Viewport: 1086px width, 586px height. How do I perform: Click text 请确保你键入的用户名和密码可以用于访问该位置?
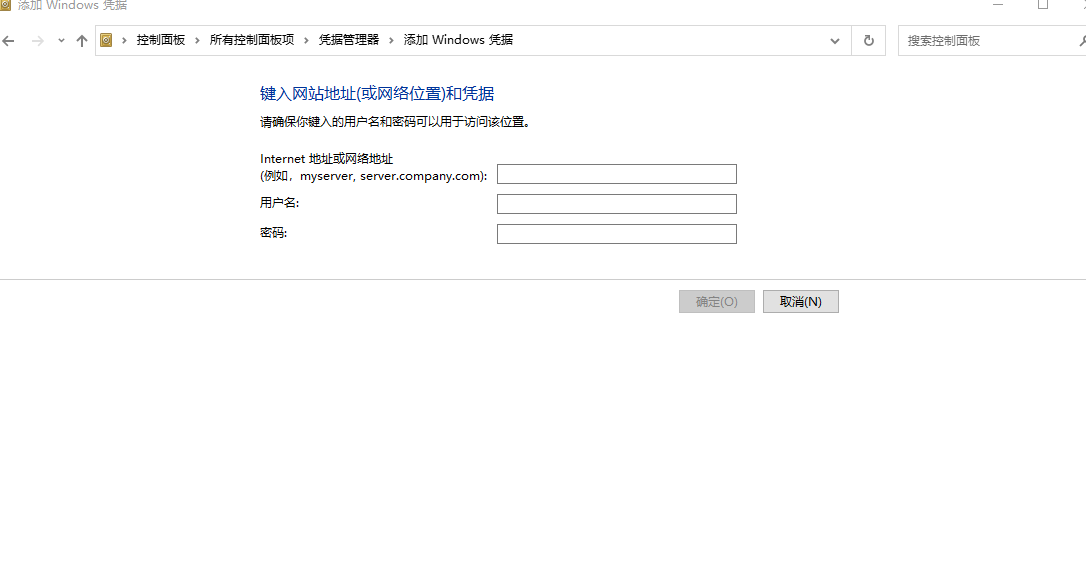click(395, 122)
